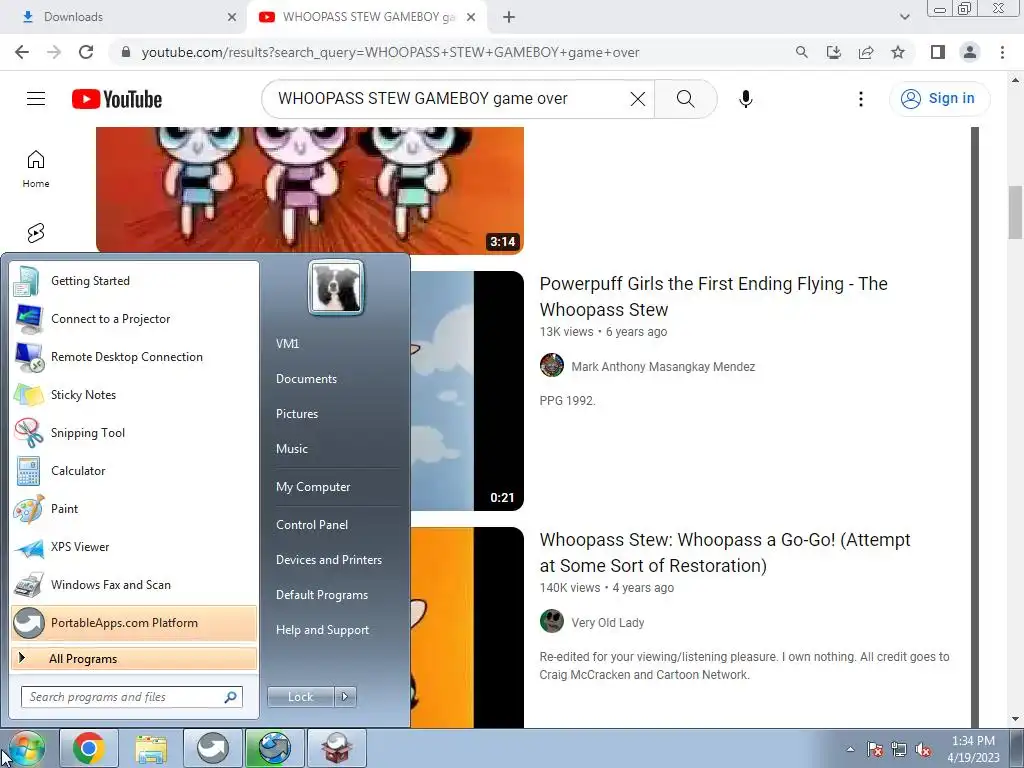Open Powerpuff Girls First Ending Flying video title

coord(713,296)
